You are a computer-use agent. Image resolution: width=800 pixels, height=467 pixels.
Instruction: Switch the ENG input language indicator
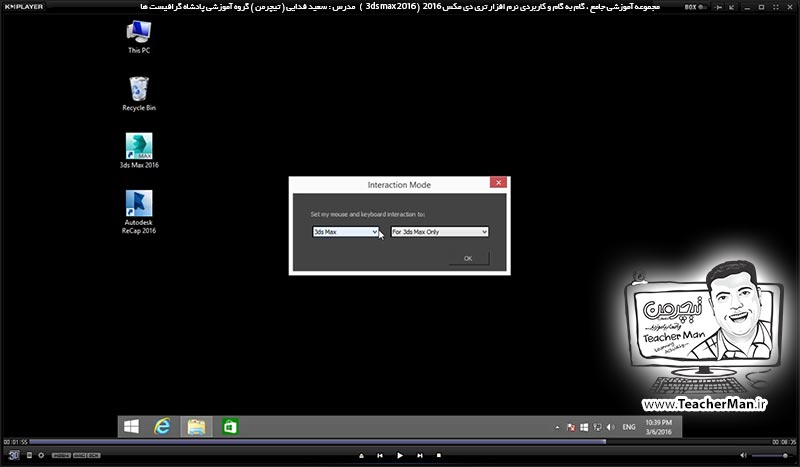pyautogui.click(x=629, y=427)
